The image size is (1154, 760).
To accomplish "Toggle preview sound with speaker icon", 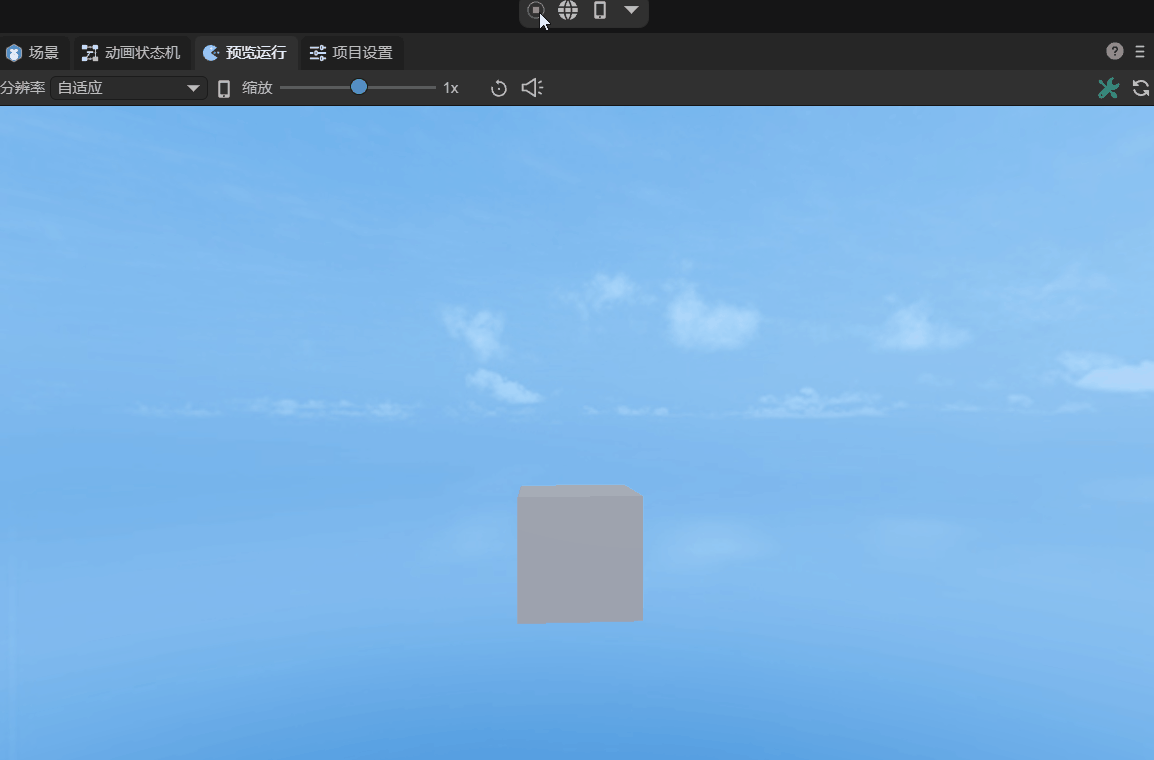I will (x=532, y=88).
